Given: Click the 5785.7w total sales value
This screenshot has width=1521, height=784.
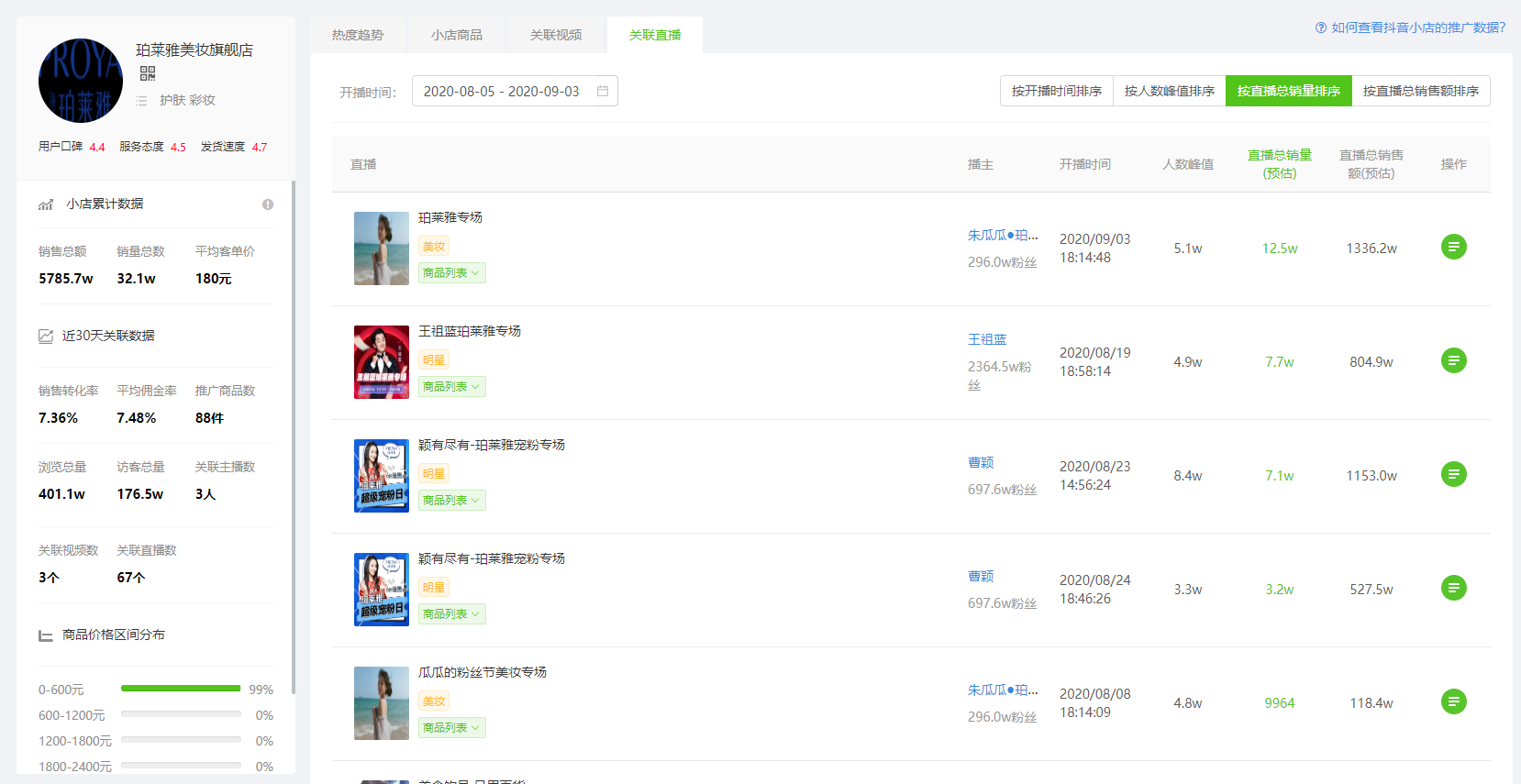Looking at the screenshot, I should pos(66,279).
